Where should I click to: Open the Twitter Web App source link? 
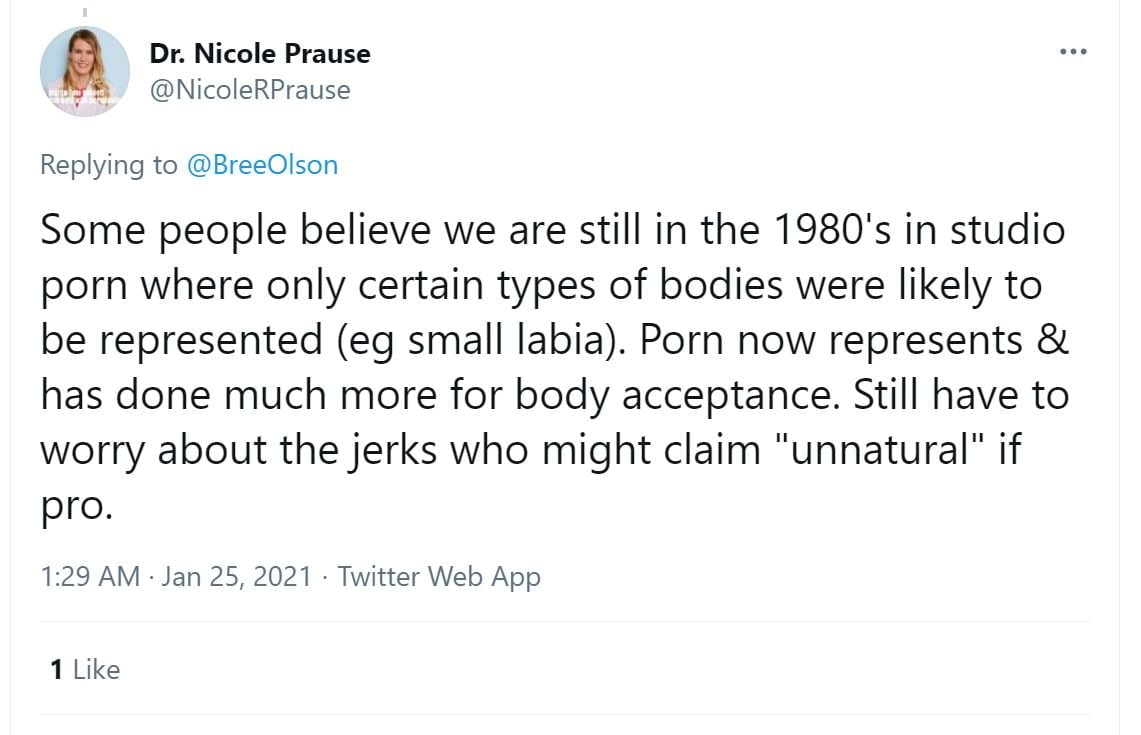pyautogui.click(x=439, y=576)
